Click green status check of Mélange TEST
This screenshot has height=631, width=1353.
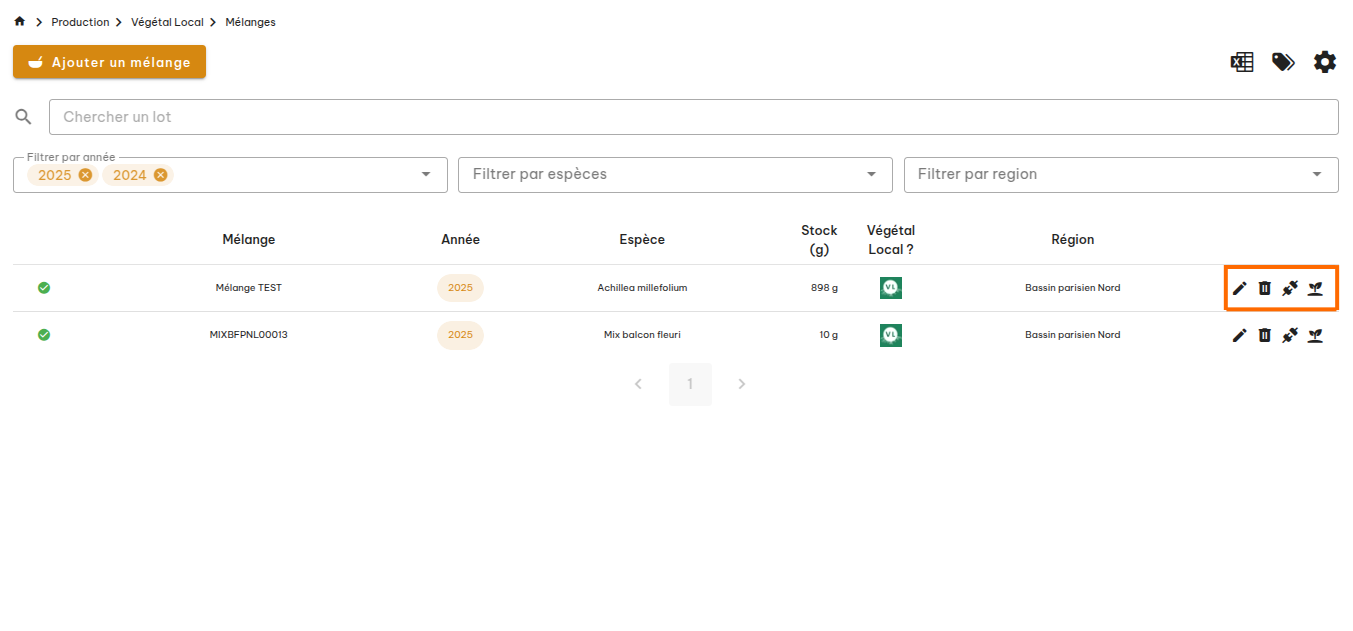(x=44, y=288)
